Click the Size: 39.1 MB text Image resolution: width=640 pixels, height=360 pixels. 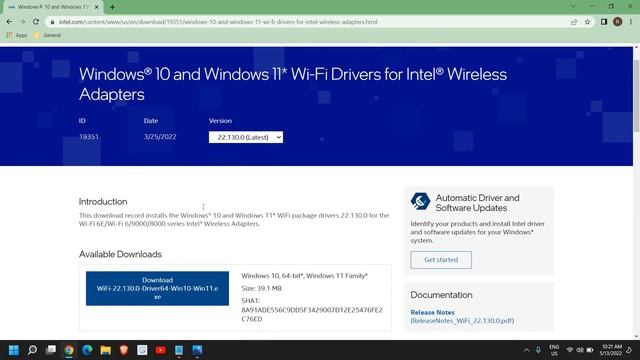tap(261, 288)
